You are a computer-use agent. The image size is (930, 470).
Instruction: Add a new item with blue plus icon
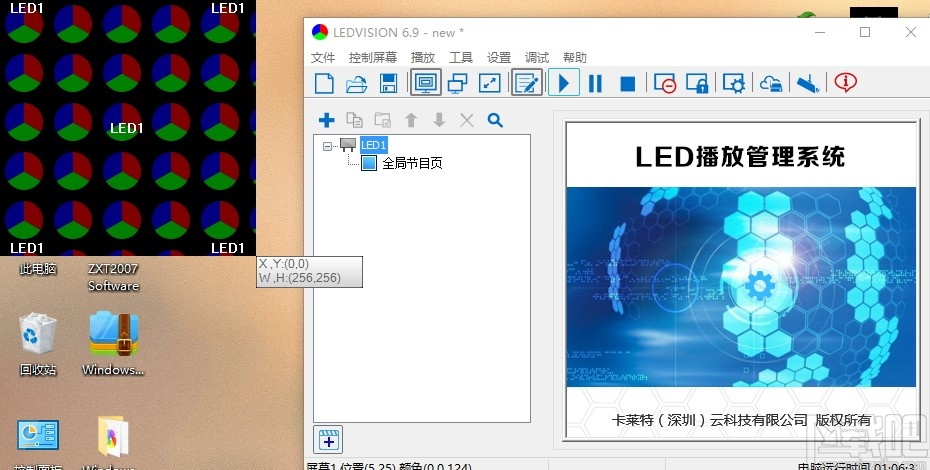[326, 120]
